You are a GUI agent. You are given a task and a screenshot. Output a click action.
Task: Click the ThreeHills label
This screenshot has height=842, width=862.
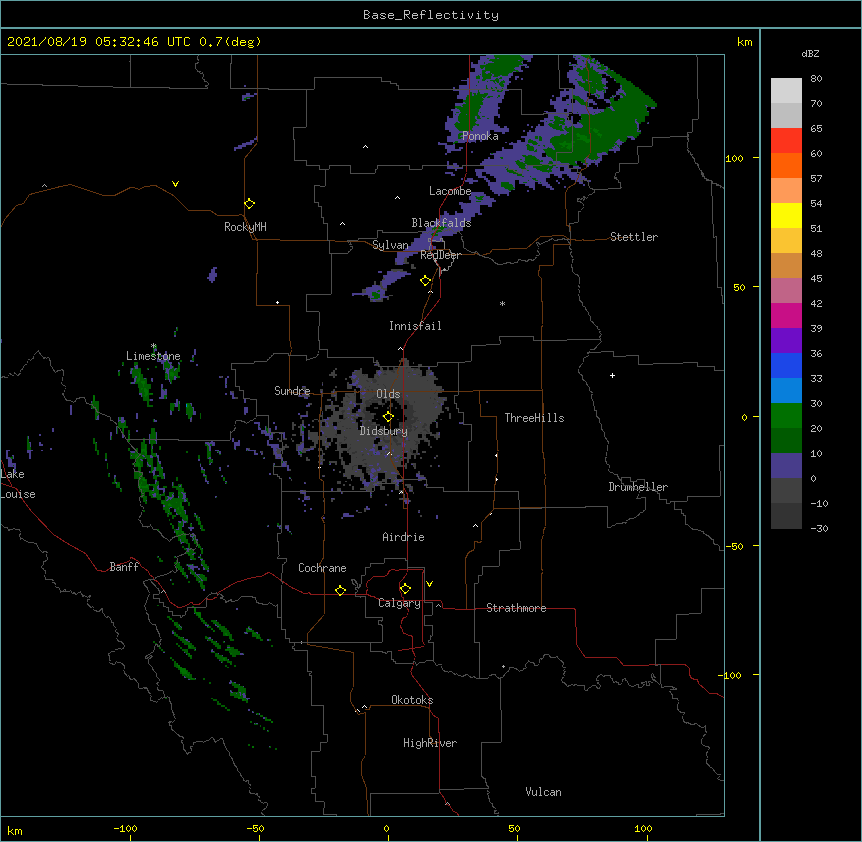click(534, 418)
